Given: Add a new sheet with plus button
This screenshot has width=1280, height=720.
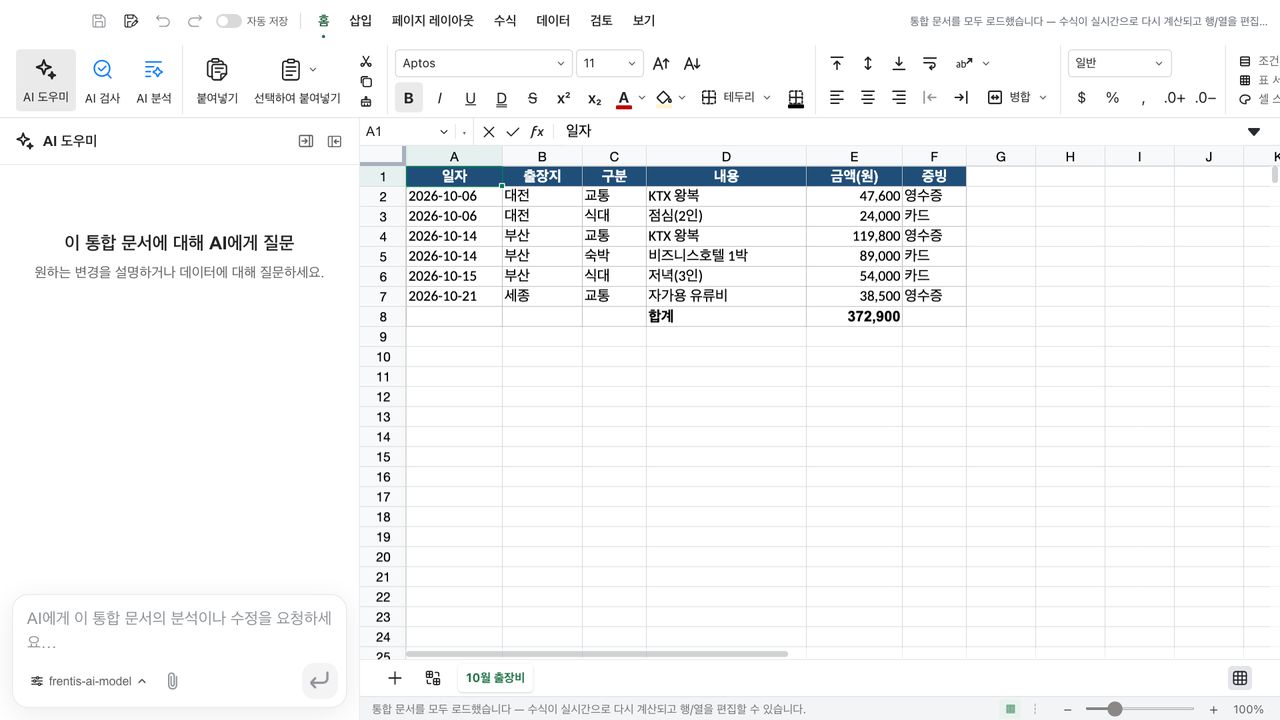Looking at the screenshot, I should [395, 678].
